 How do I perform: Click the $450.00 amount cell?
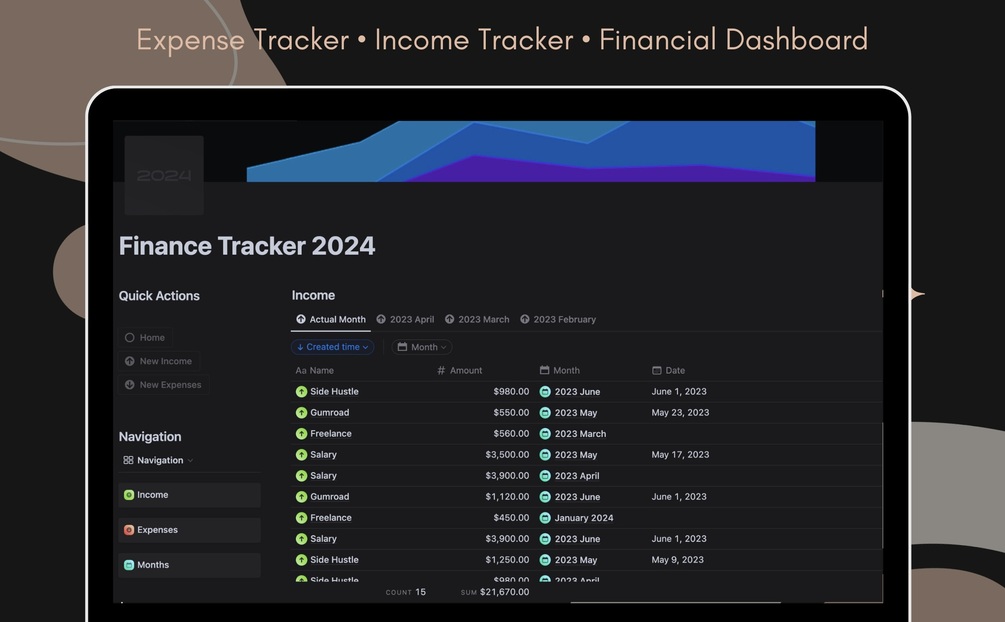[x=511, y=518]
